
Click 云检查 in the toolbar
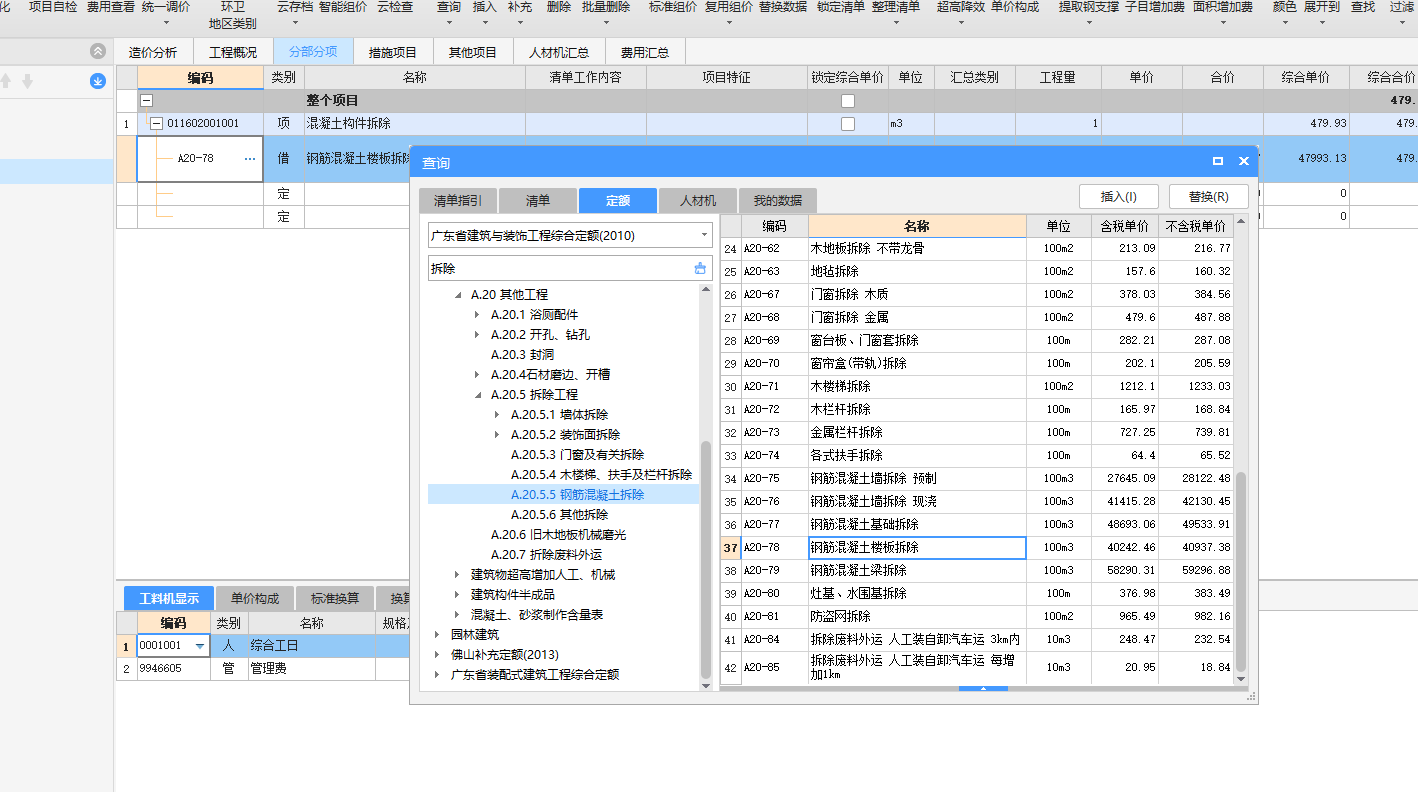[x=395, y=7]
